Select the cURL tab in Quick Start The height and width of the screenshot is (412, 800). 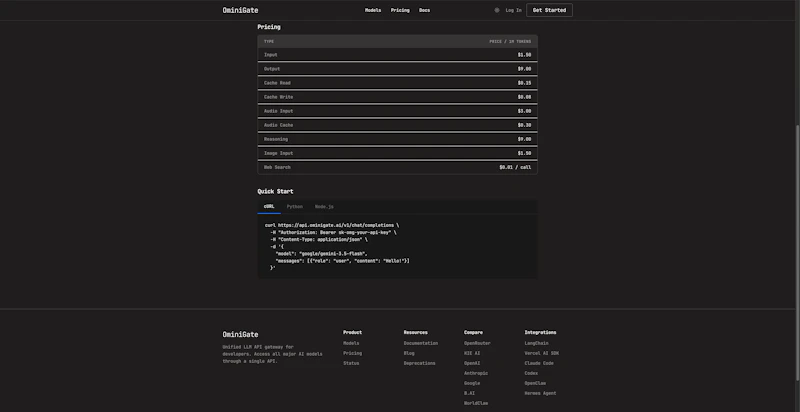(269, 207)
